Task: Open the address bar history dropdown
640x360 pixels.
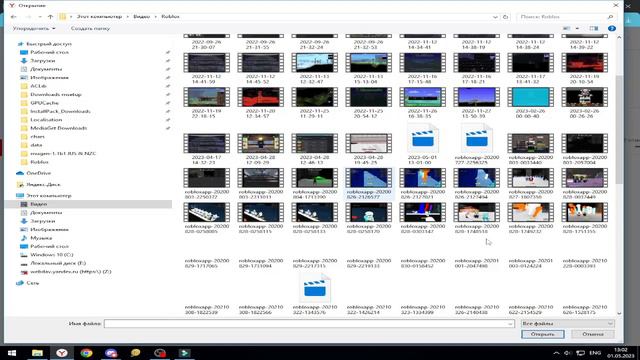Action: point(495,17)
